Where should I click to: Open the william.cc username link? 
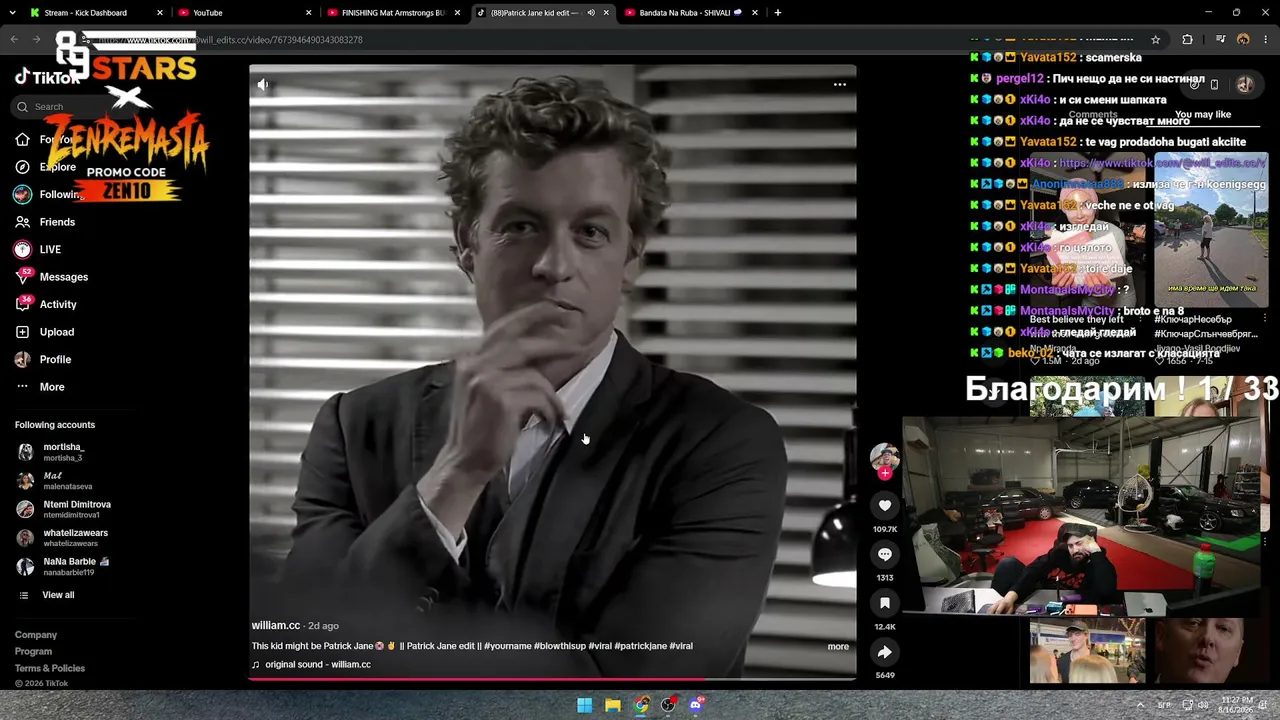(276, 626)
